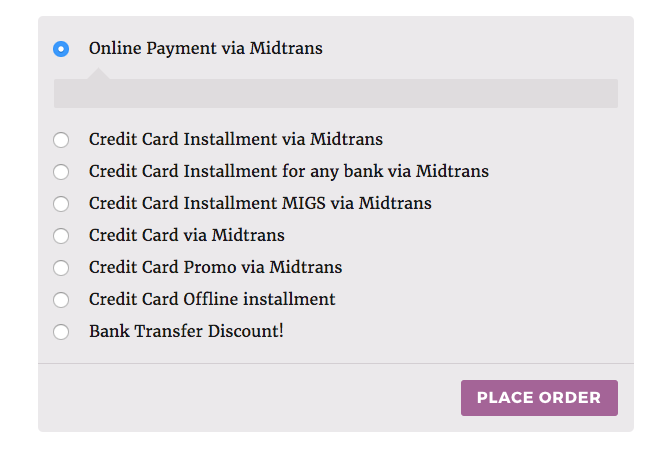Click the "Online Payment via Midtrans" label text
Screen dimensions: 653x453
pyautogui.click(x=205, y=48)
